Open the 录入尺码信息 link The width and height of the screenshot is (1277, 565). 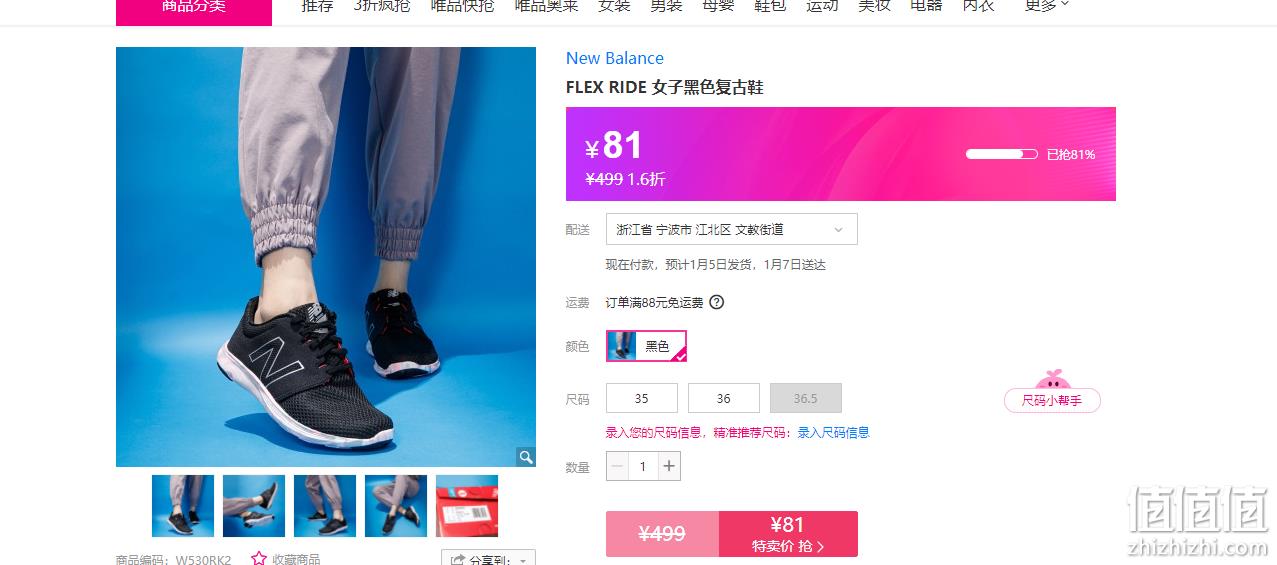click(x=833, y=433)
